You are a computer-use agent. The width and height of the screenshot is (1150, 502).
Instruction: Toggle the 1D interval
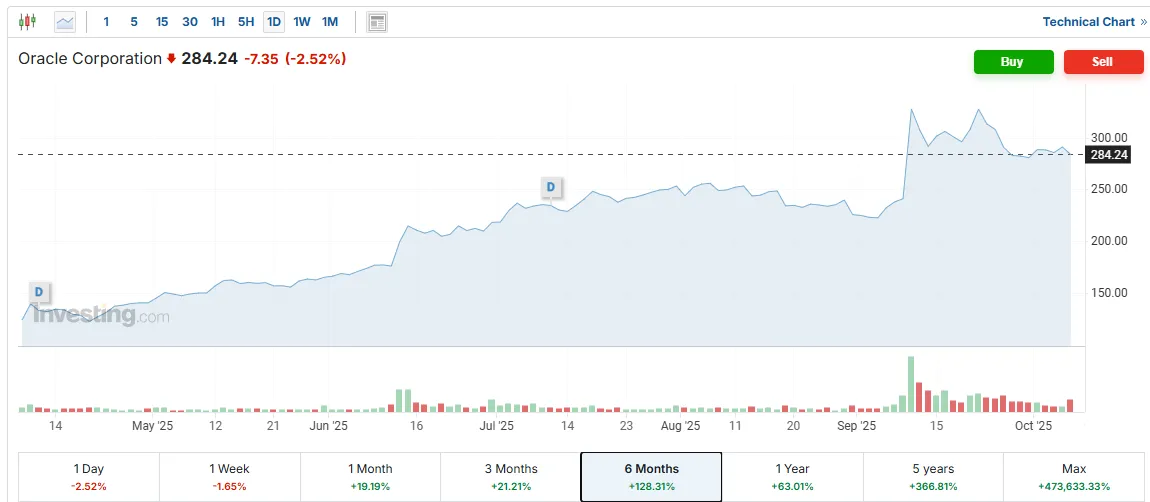tap(273, 21)
